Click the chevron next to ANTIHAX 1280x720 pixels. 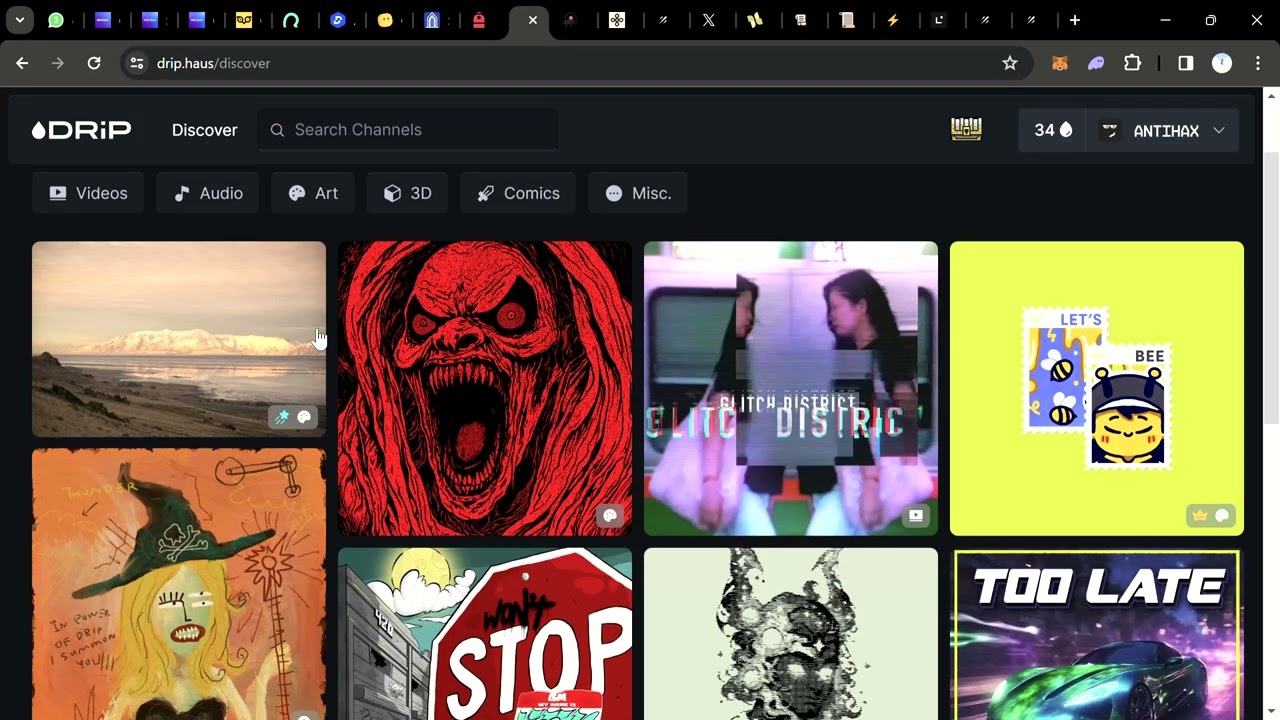1218,130
